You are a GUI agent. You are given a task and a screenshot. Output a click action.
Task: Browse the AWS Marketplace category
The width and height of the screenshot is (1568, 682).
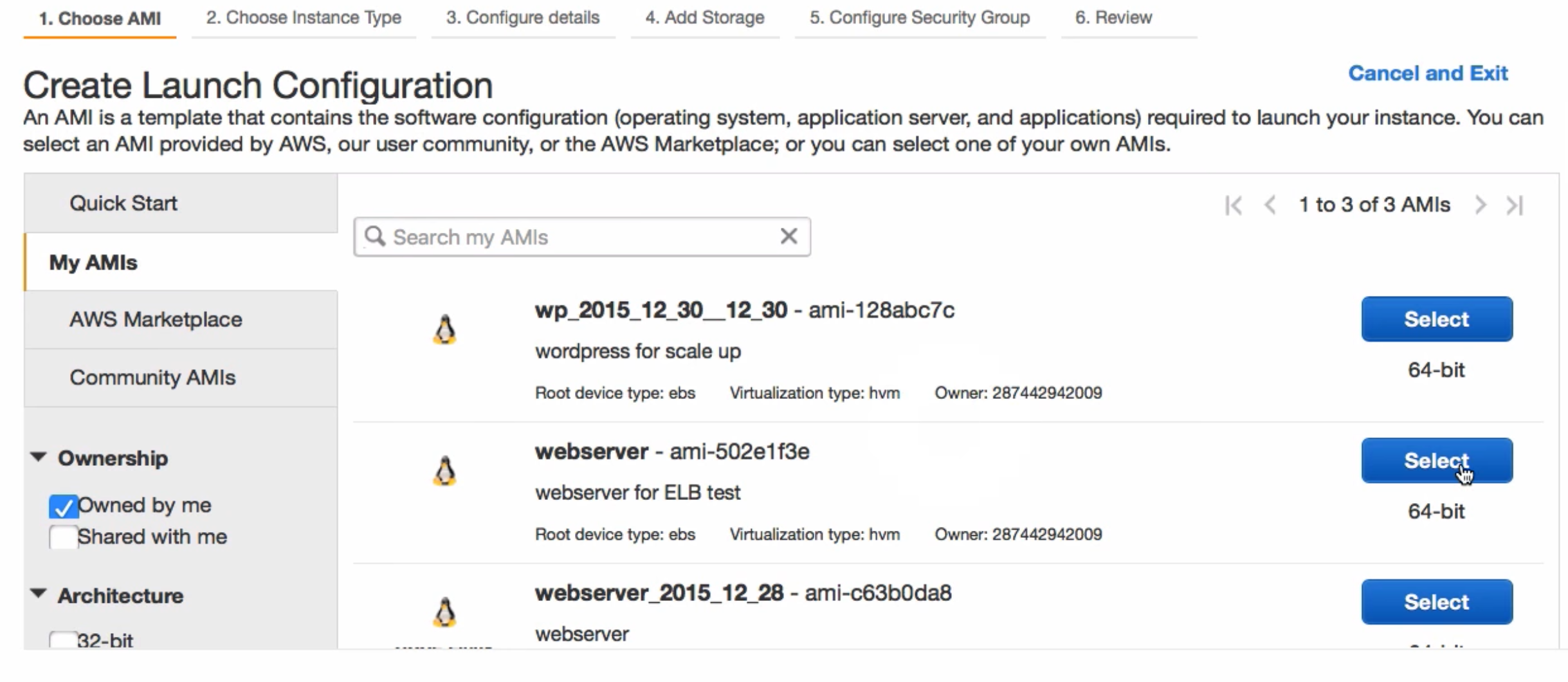pos(181,319)
